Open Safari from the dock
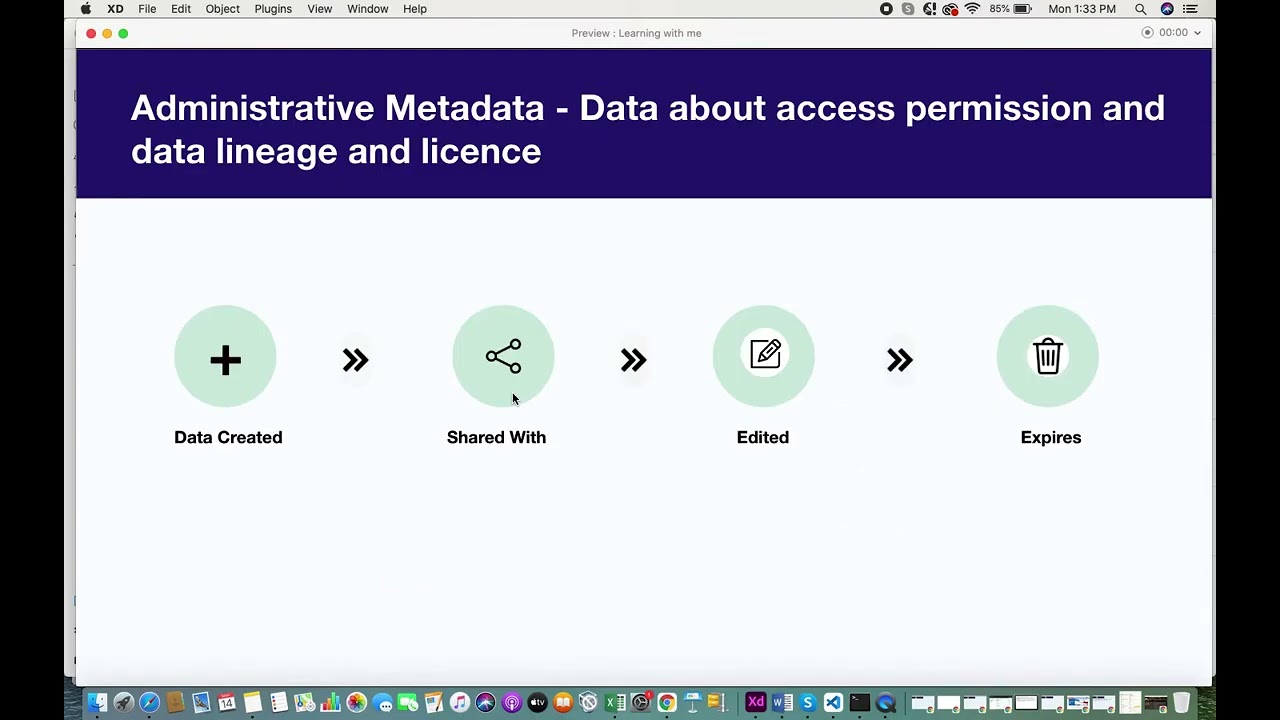The height and width of the screenshot is (720, 1280). [x=150, y=703]
